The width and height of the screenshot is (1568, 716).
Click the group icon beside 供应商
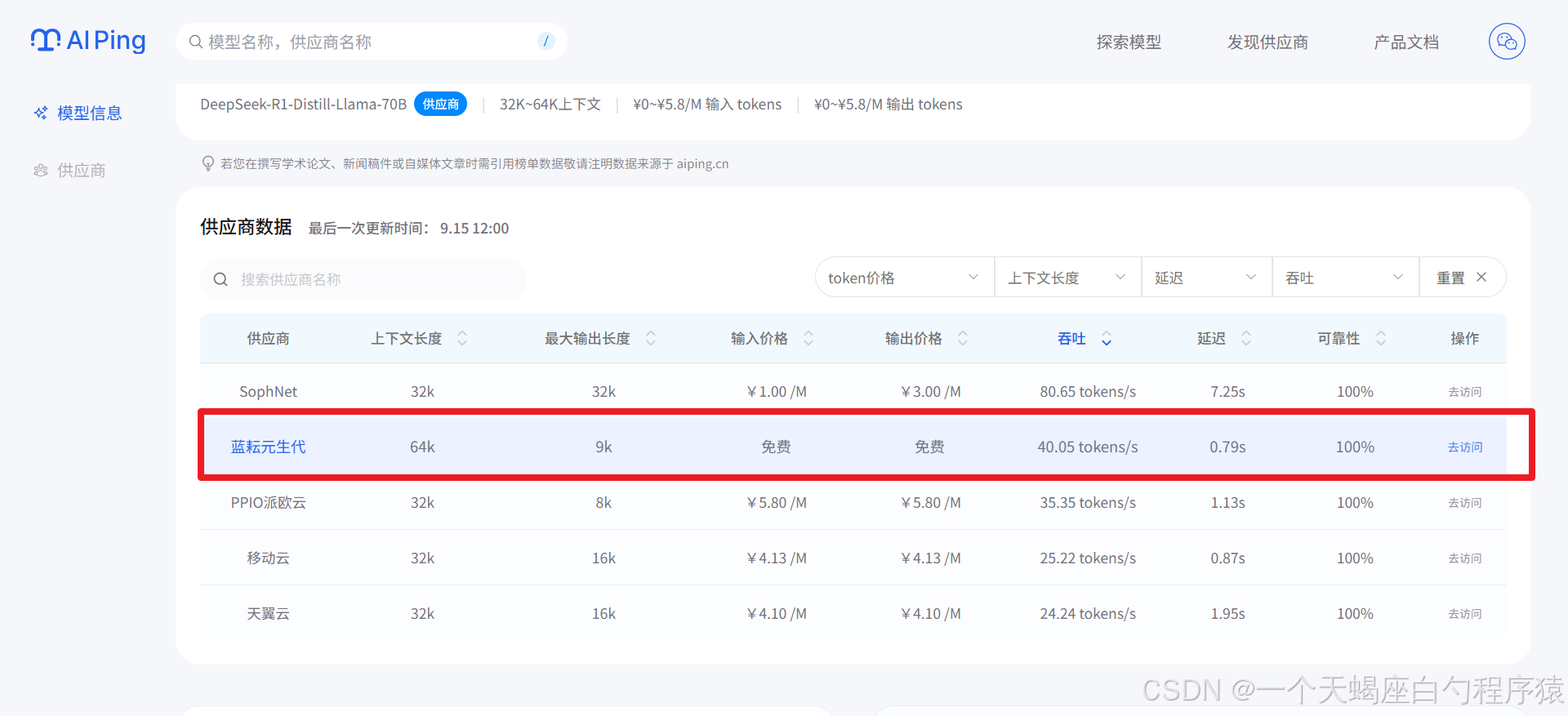41,170
